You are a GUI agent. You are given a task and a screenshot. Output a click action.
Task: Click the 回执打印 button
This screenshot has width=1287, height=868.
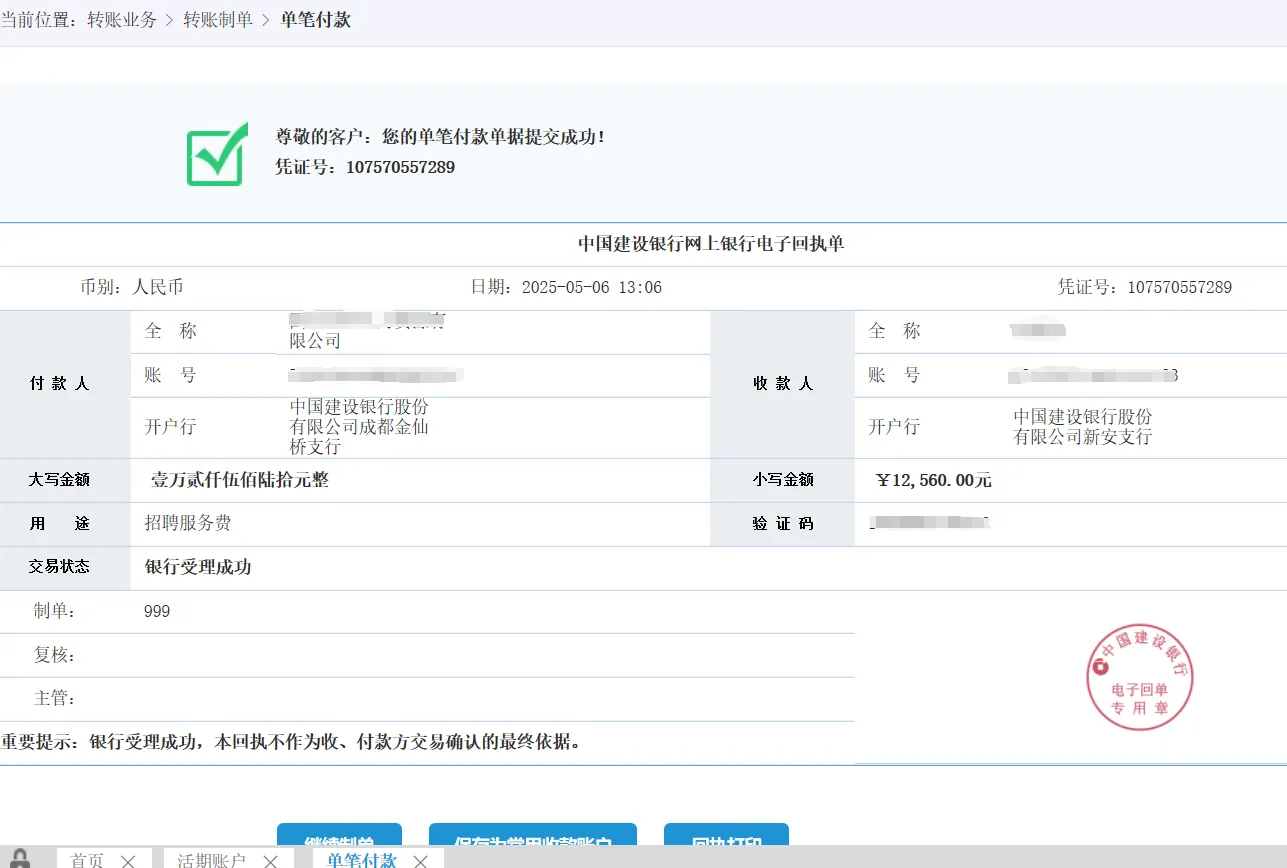click(x=726, y=840)
